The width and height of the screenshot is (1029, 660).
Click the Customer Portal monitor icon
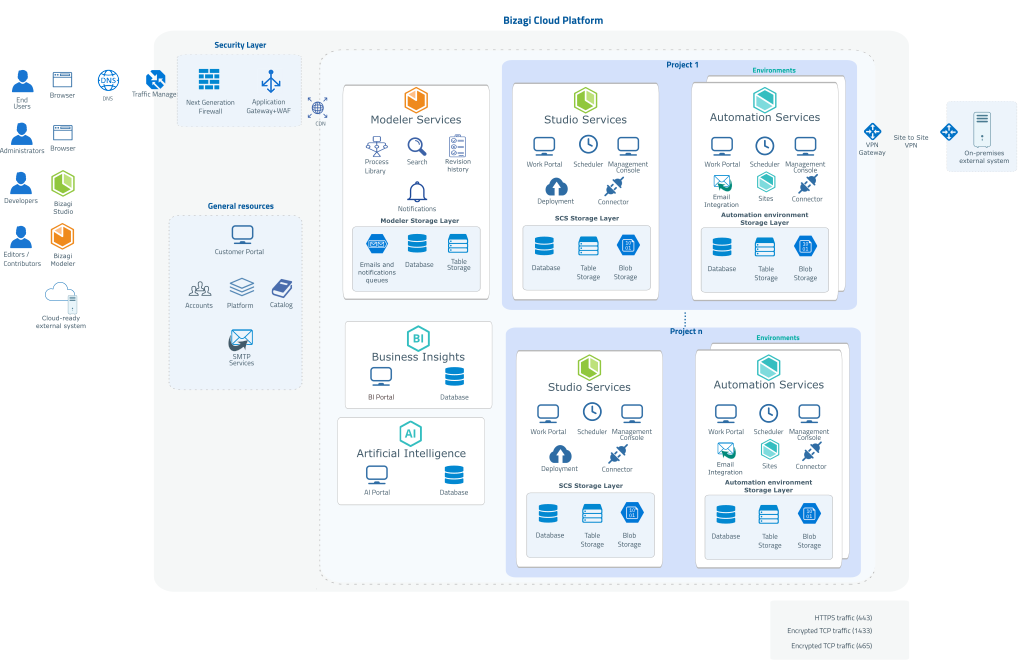(243, 235)
